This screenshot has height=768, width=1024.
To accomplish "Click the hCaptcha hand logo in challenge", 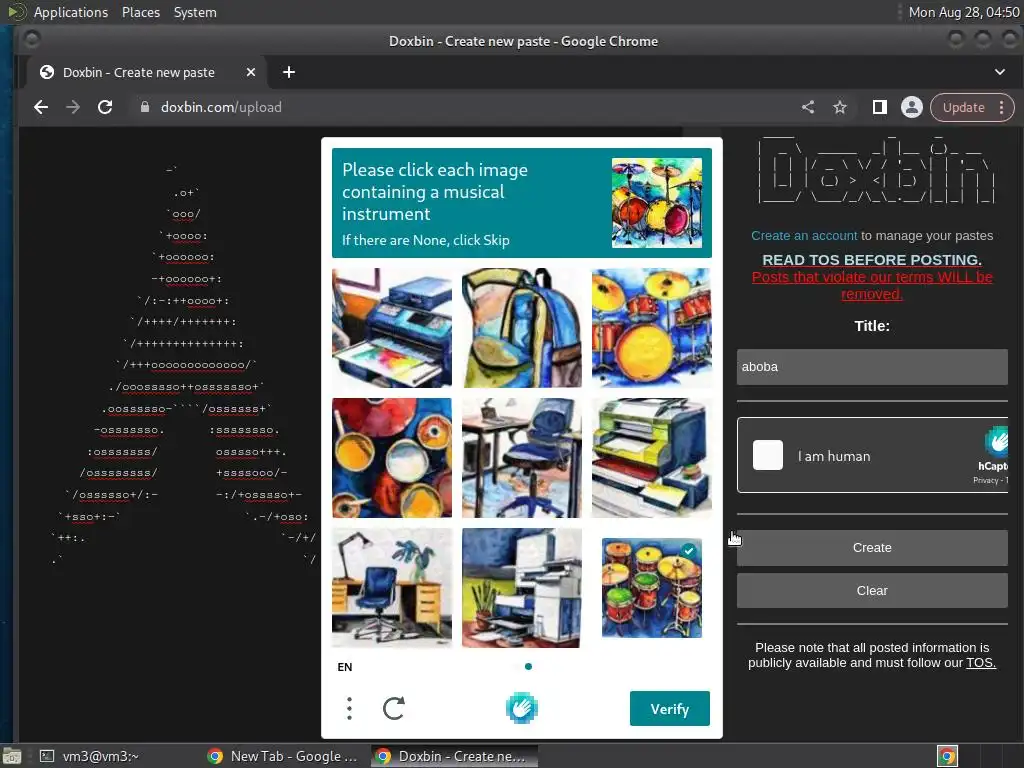I will (x=521, y=708).
